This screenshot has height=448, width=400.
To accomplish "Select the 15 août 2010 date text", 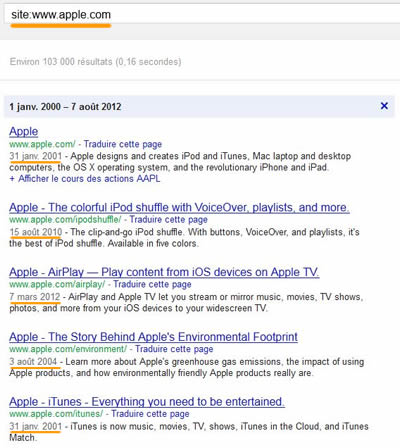I will (36, 232).
